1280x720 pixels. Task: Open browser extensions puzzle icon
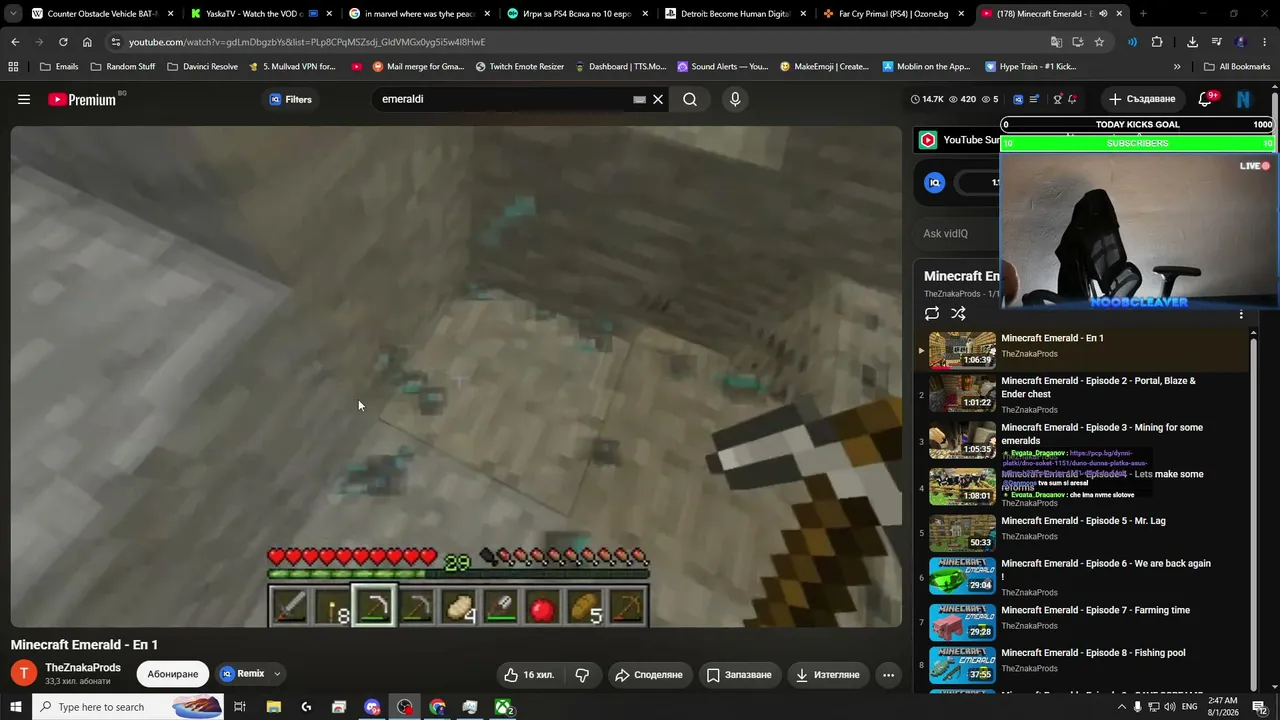point(1157,42)
